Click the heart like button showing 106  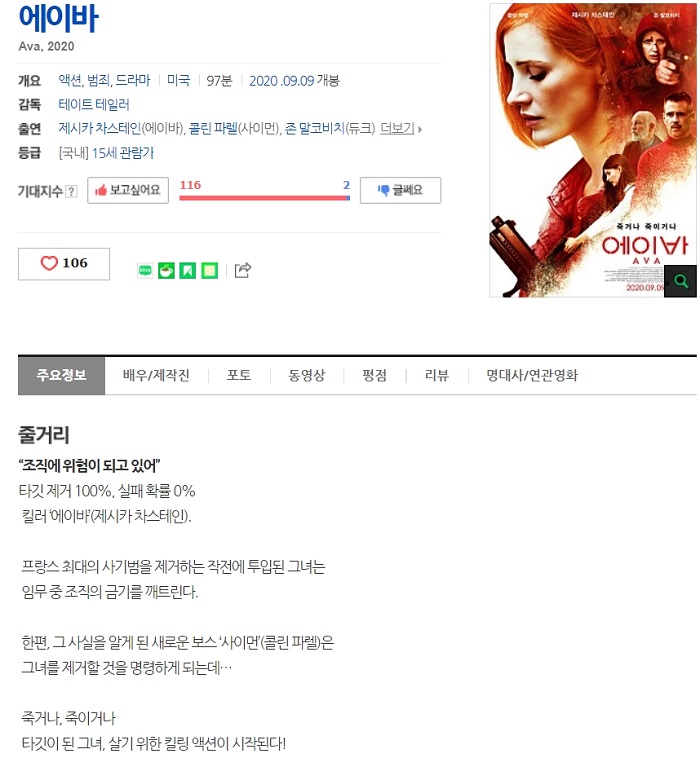pos(64,263)
